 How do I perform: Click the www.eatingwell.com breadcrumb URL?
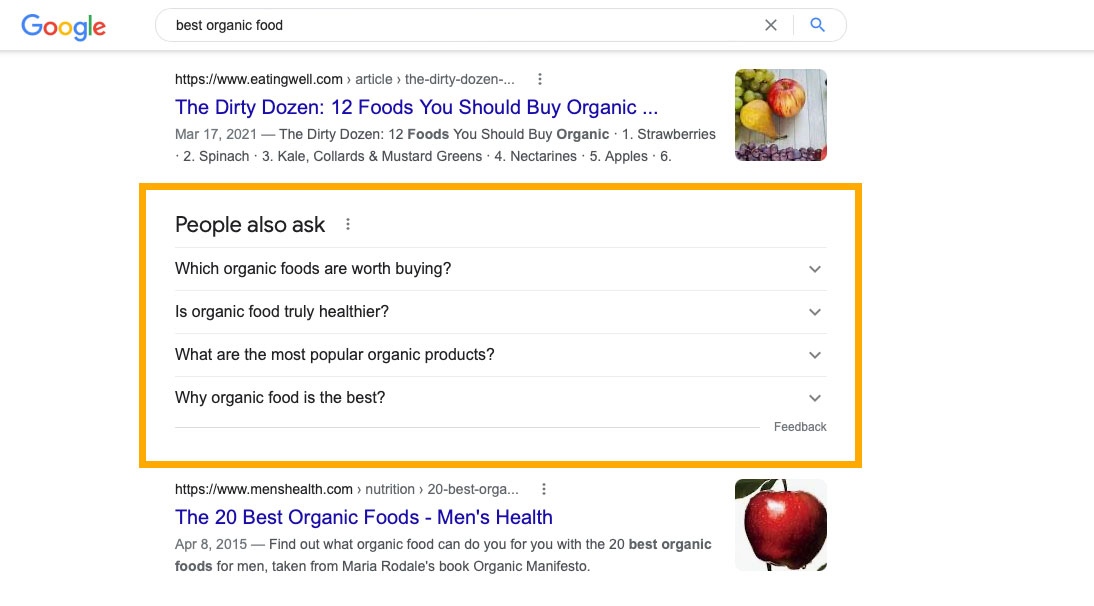(x=256, y=78)
